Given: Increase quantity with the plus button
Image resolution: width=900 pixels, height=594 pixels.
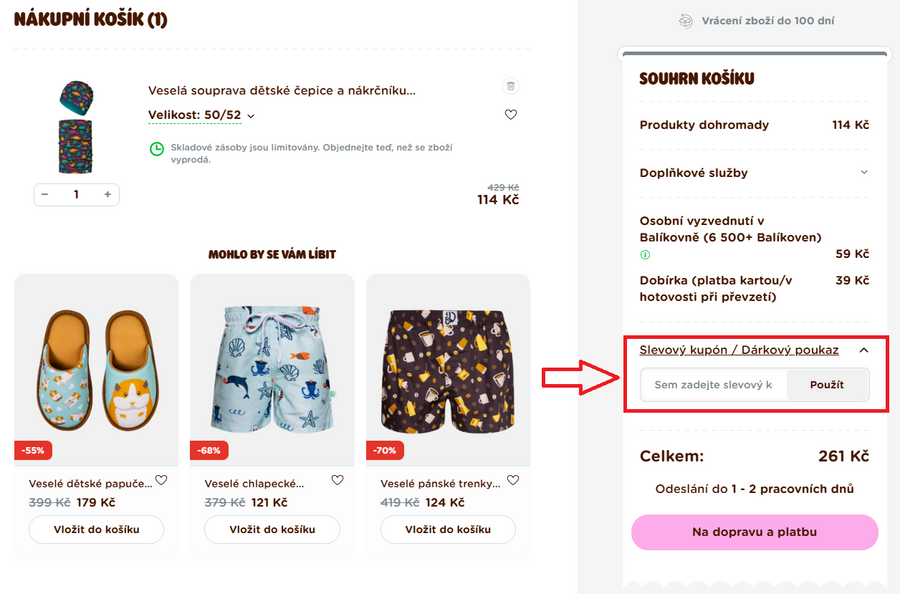Looking at the screenshot, I should pos(108,194).
